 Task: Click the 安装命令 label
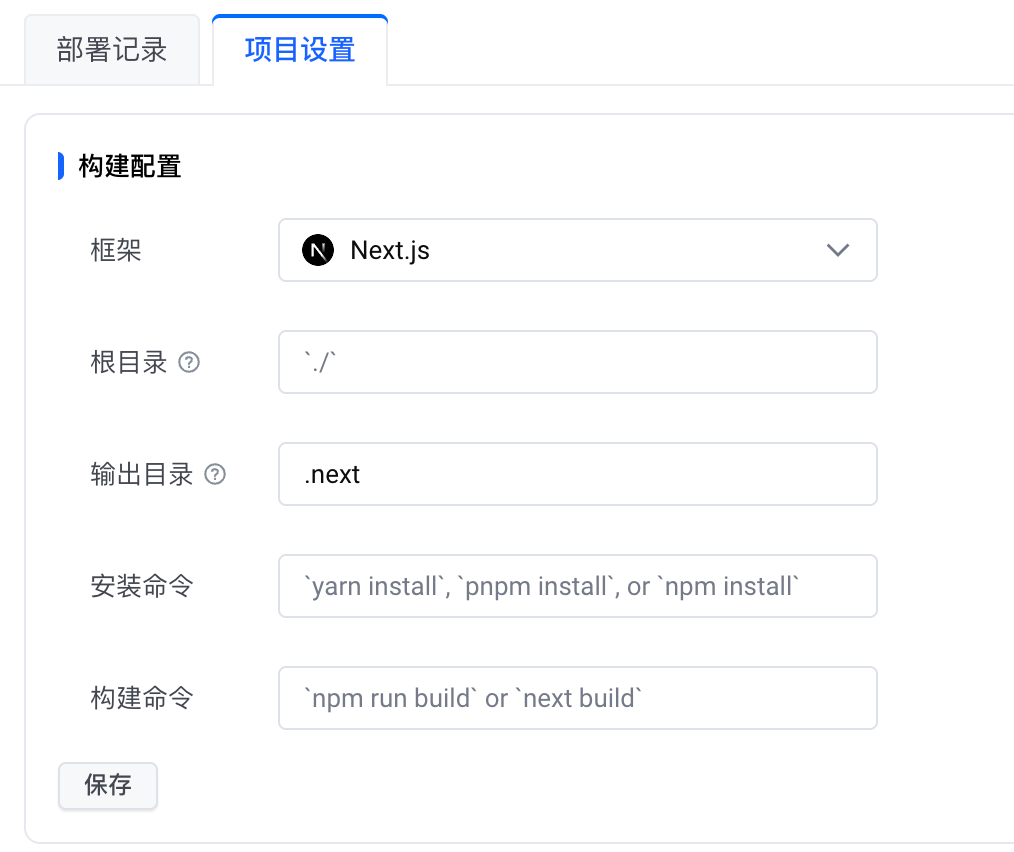(142, 586)
